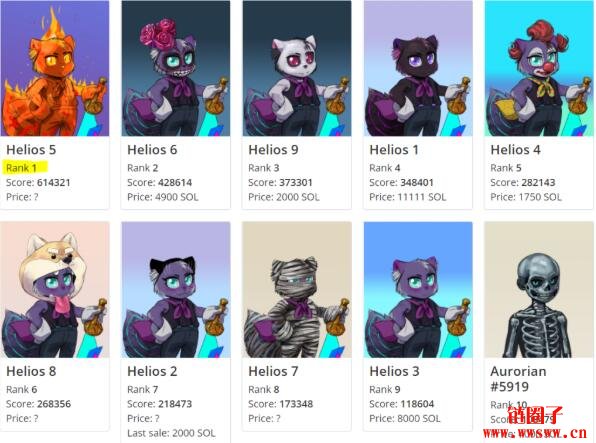Viewport: 596px width, 443px height.
Task: Click the Last sale 2000 SOL text
Action: click(171, 433)
